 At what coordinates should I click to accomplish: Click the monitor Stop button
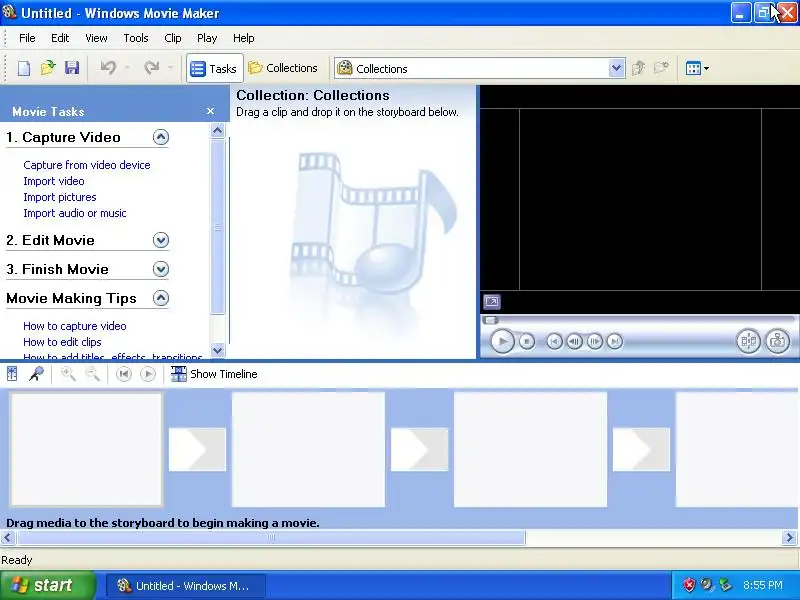click(527, 341)
